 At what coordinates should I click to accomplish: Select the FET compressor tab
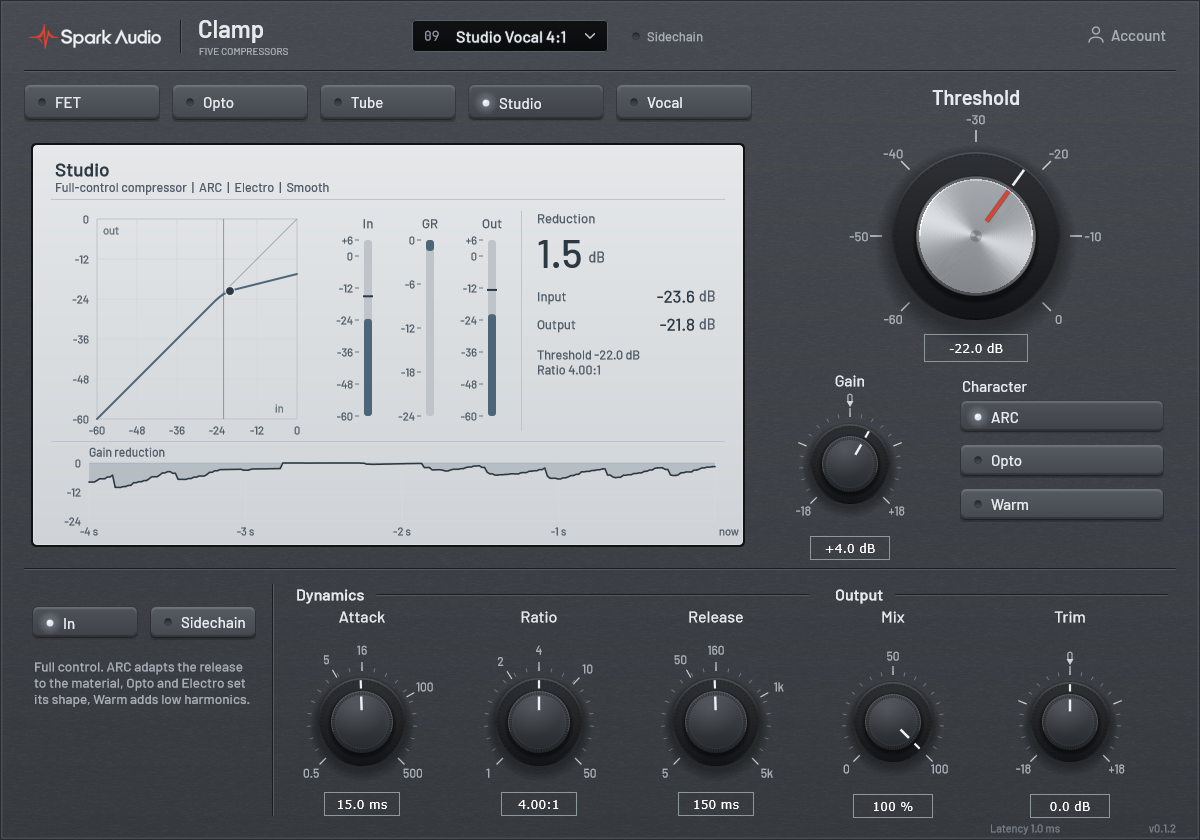[92, 102]
